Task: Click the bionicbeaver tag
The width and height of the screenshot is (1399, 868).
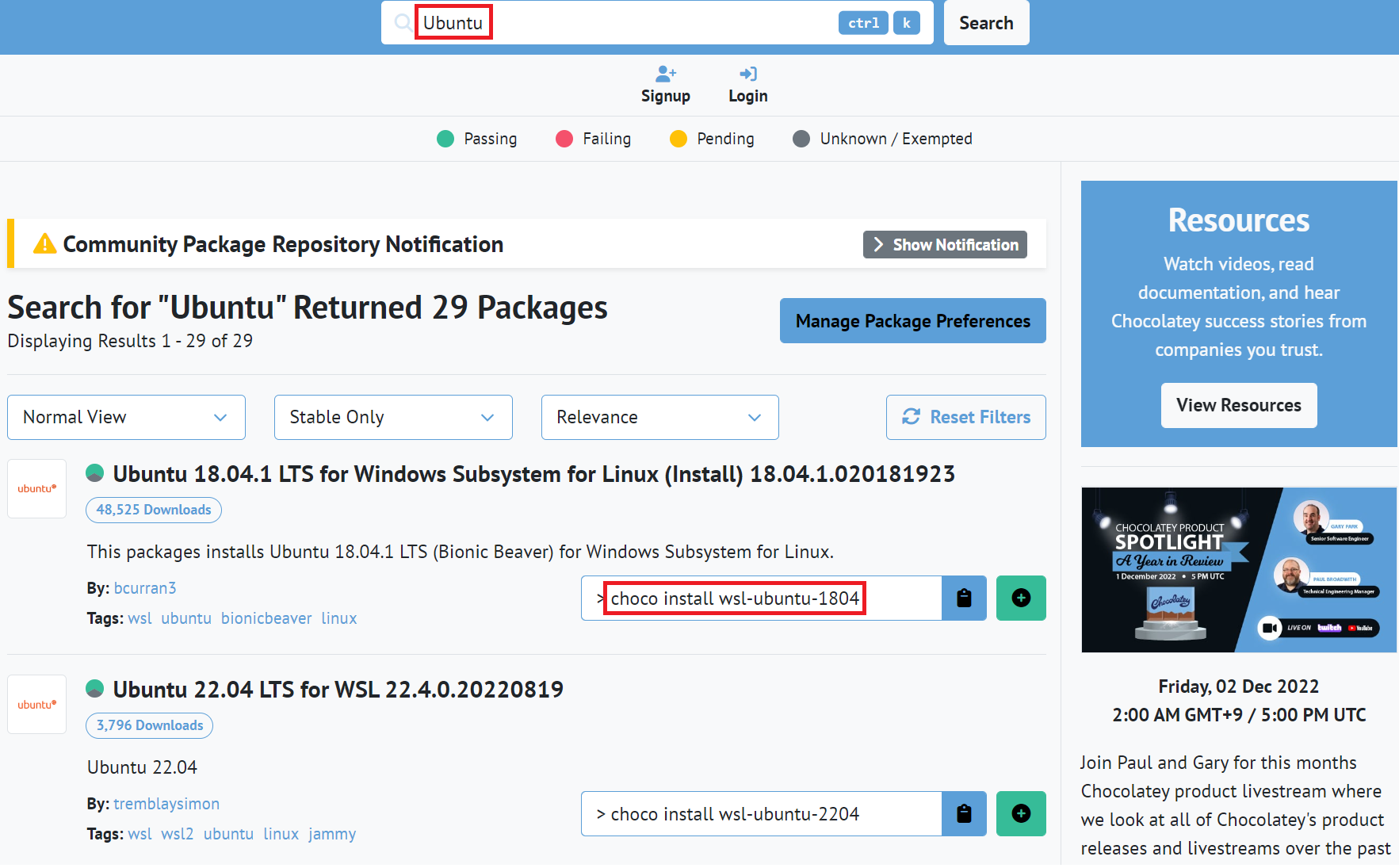Action: click(266, 618)
